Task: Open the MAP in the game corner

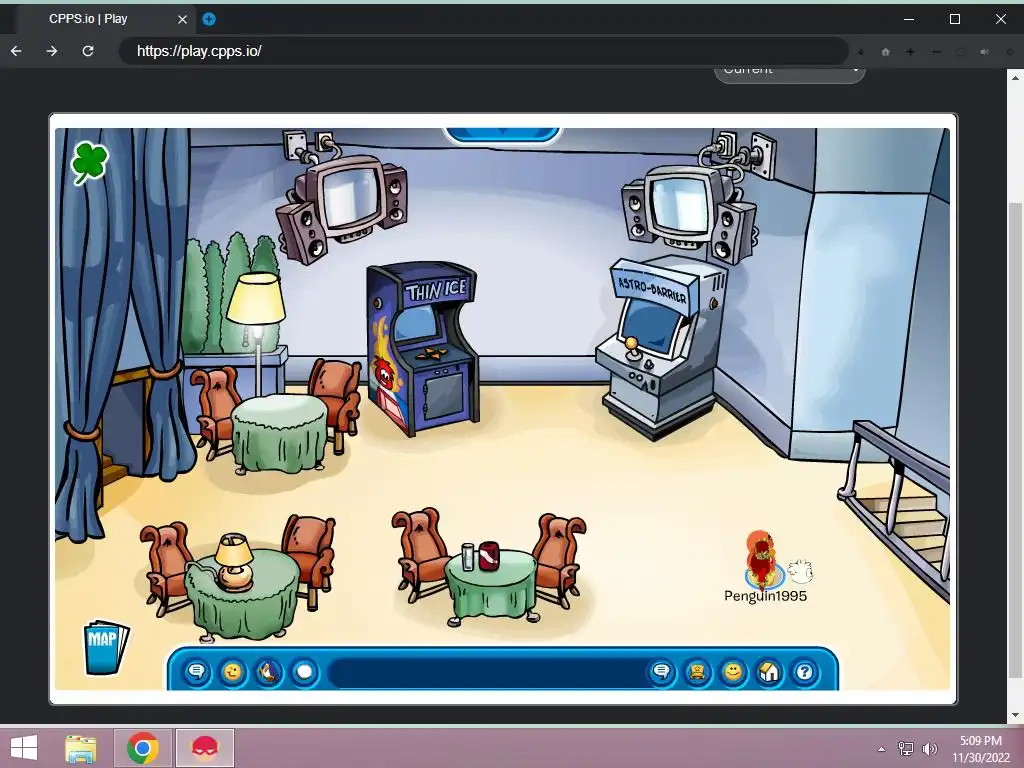Action: click(105, 646)
